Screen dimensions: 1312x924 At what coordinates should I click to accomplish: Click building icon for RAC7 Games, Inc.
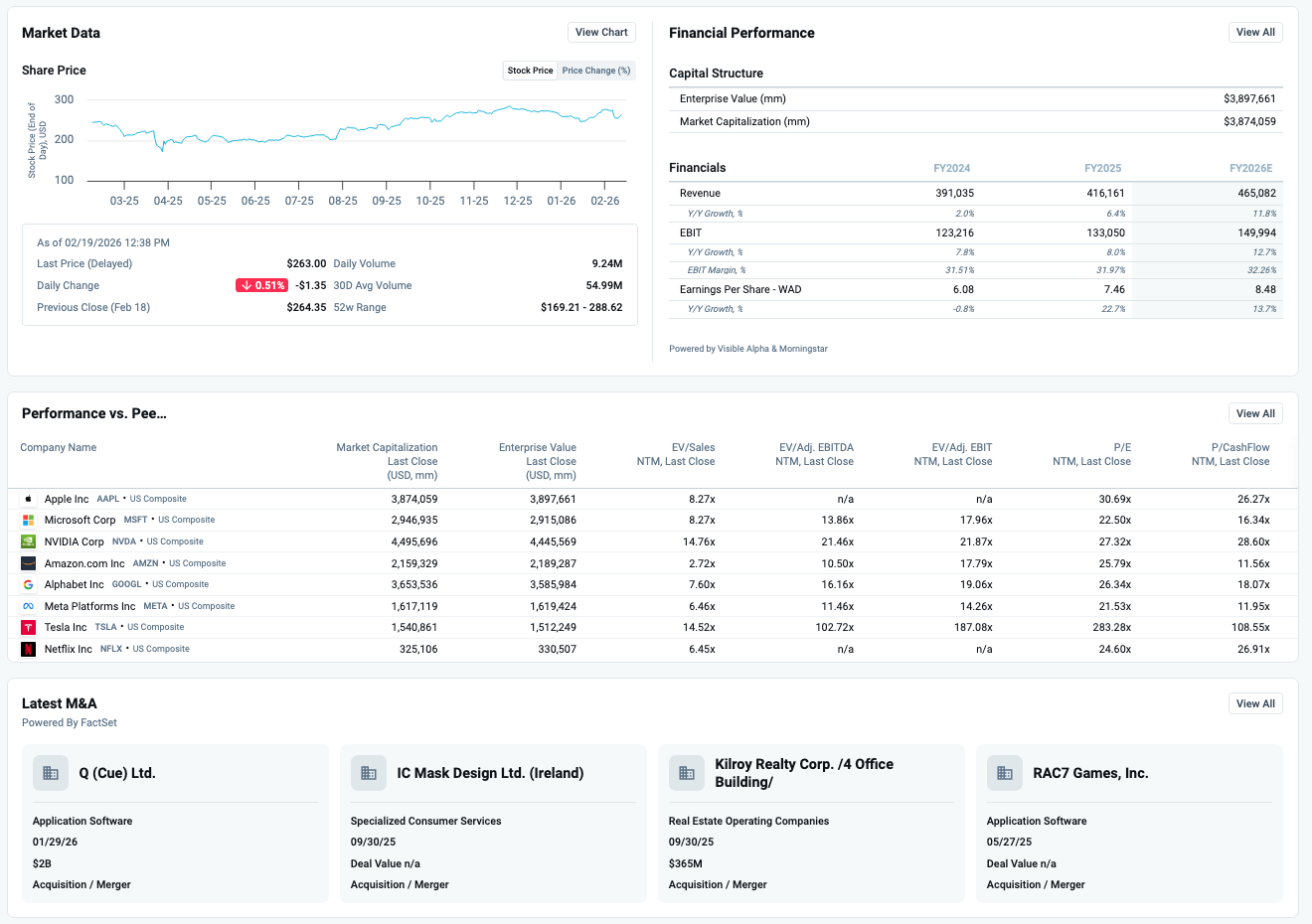[1005, 773]
